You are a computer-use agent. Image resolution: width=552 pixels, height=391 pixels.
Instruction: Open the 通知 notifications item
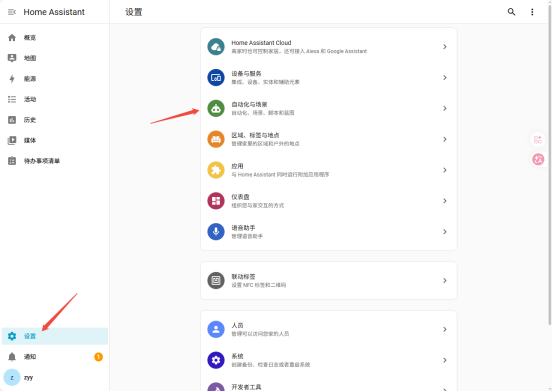click(x=55, y=357)
